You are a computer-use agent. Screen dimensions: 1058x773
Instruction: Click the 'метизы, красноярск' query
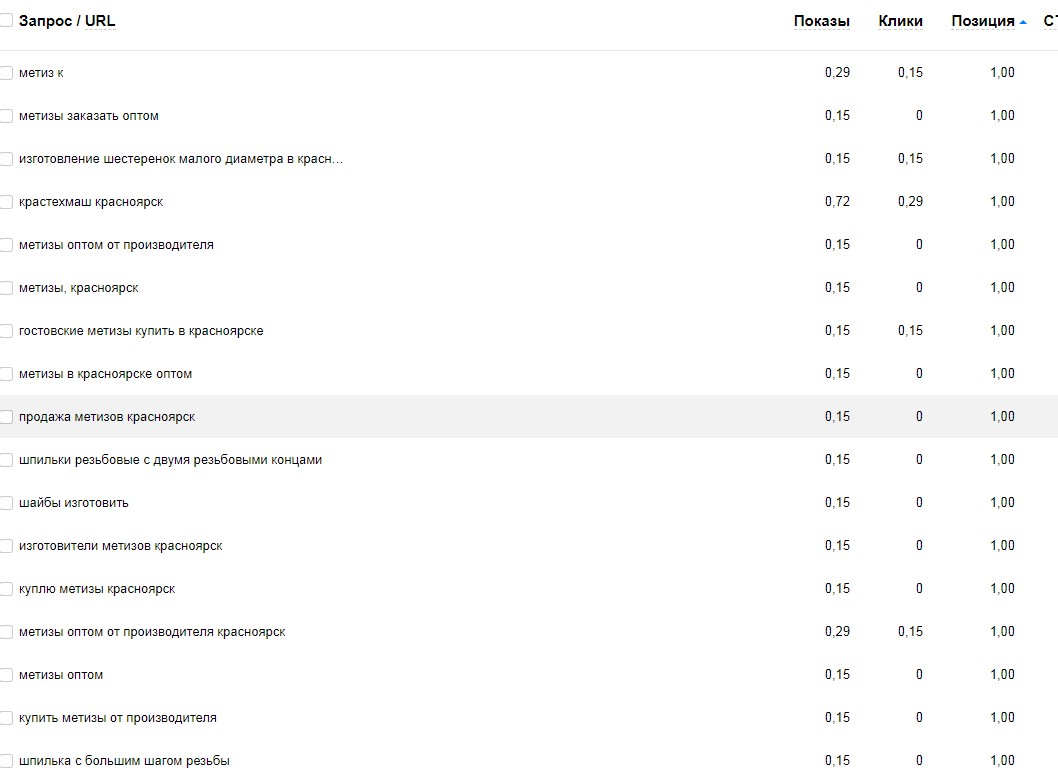tap(78, 288)
